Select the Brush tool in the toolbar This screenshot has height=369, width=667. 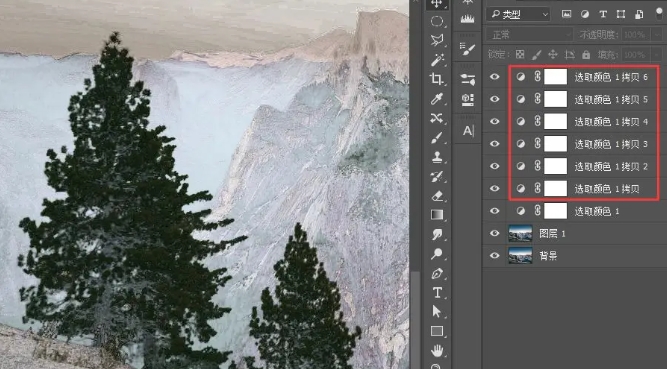click(437, 137)
